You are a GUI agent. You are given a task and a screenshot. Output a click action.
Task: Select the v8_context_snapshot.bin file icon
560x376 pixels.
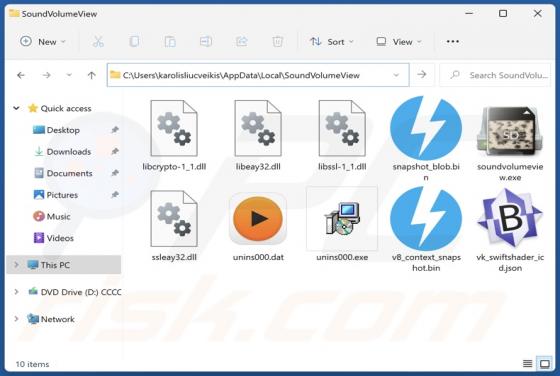(x=426, y=218)
